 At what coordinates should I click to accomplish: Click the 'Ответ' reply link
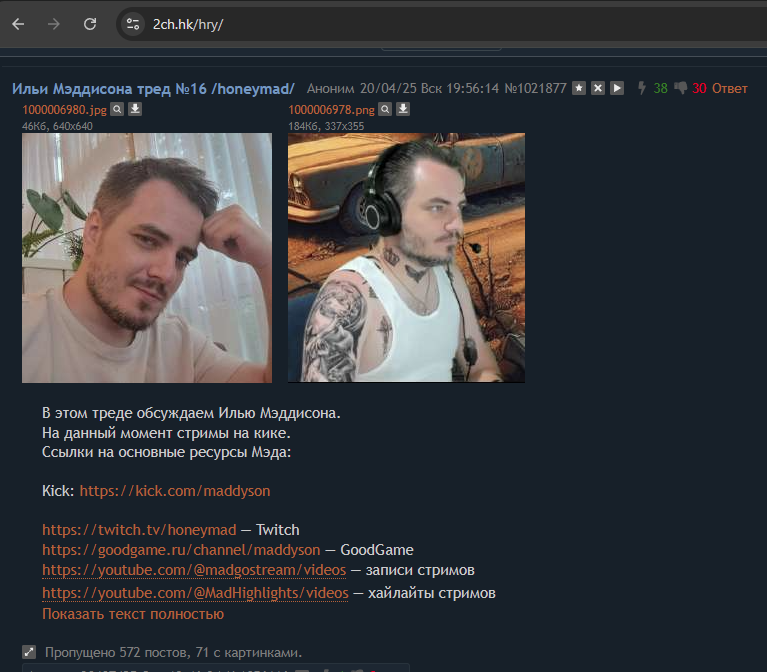729,89
